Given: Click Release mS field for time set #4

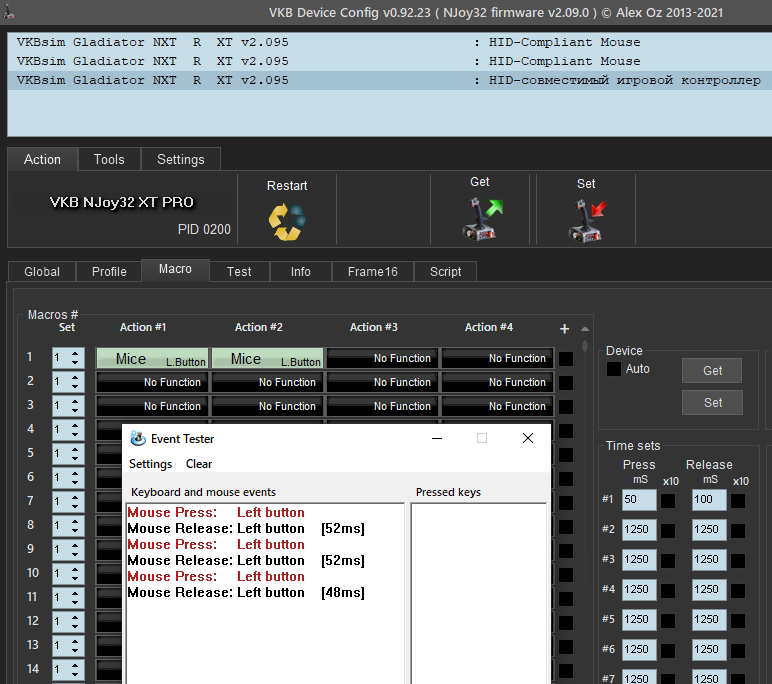Looking at the screenshot, I should click(709, 590).
